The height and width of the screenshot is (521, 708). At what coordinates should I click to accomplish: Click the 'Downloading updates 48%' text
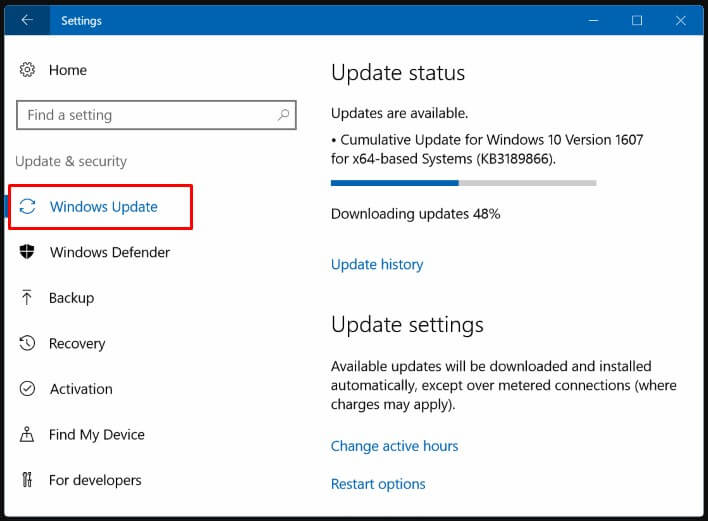(415, 214)
